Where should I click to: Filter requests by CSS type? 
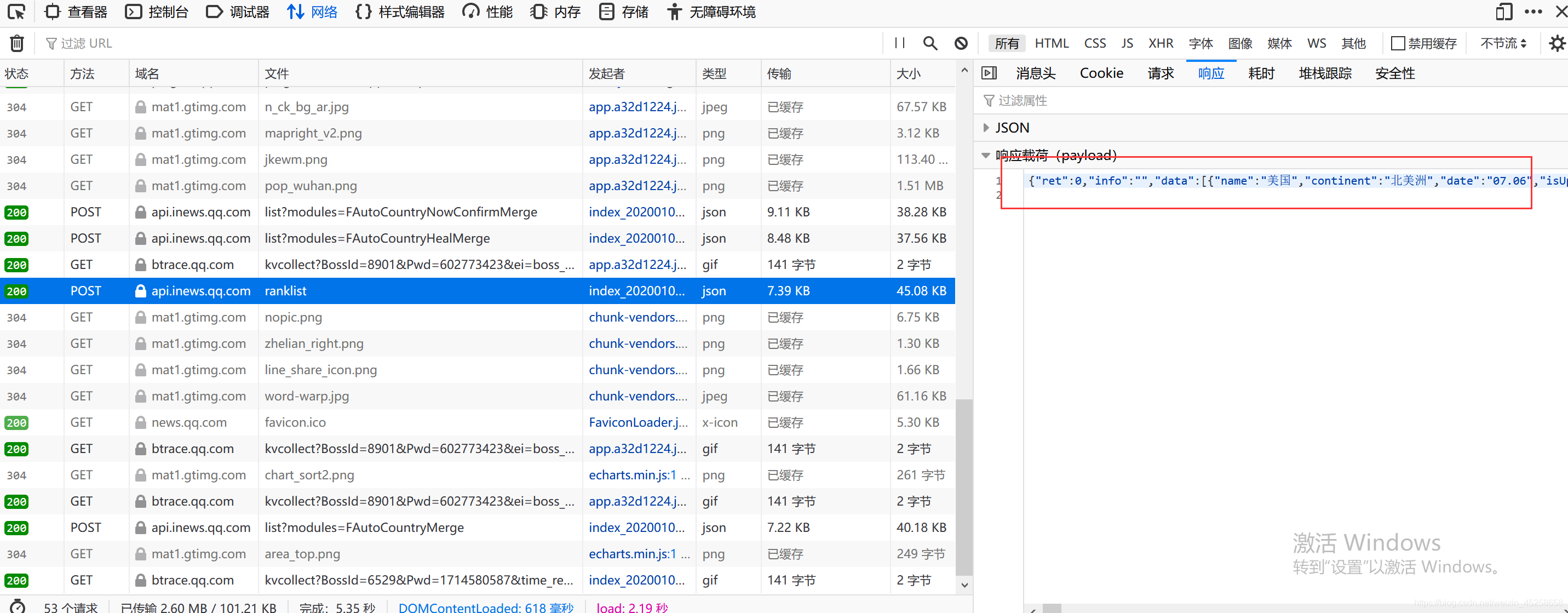[1094, 43]
